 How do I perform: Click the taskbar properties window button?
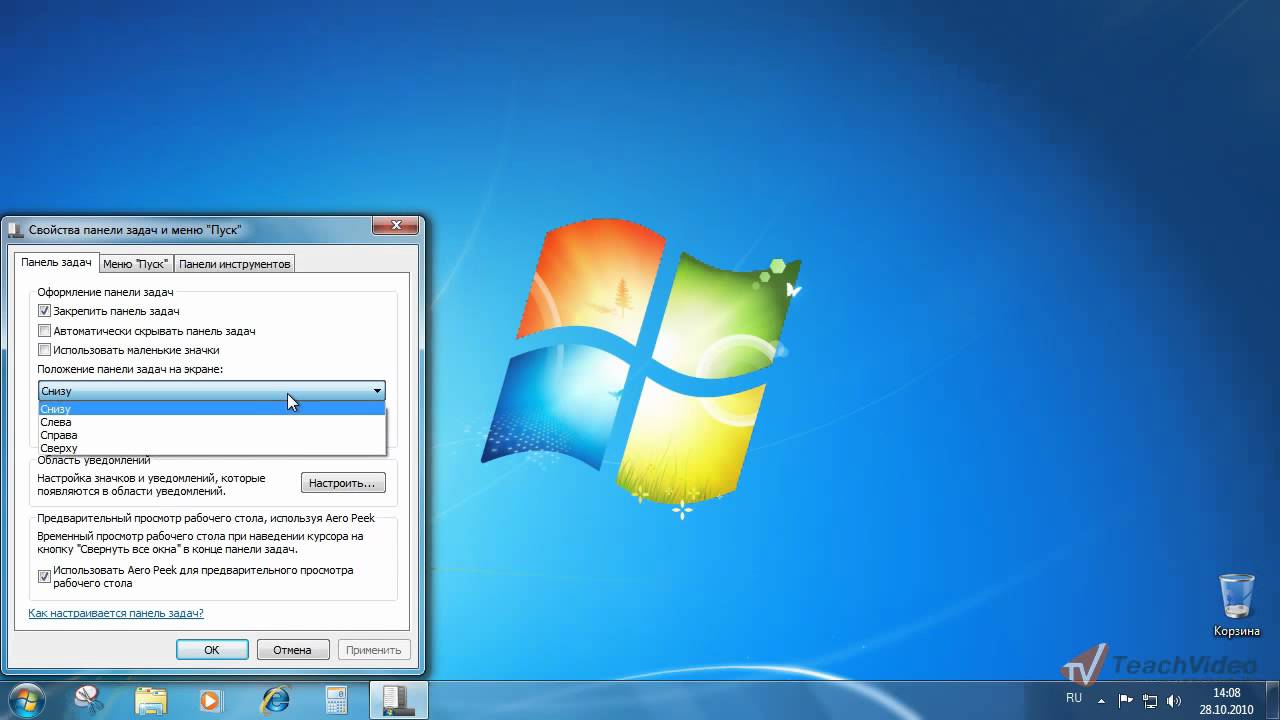[x=399, y=699]
